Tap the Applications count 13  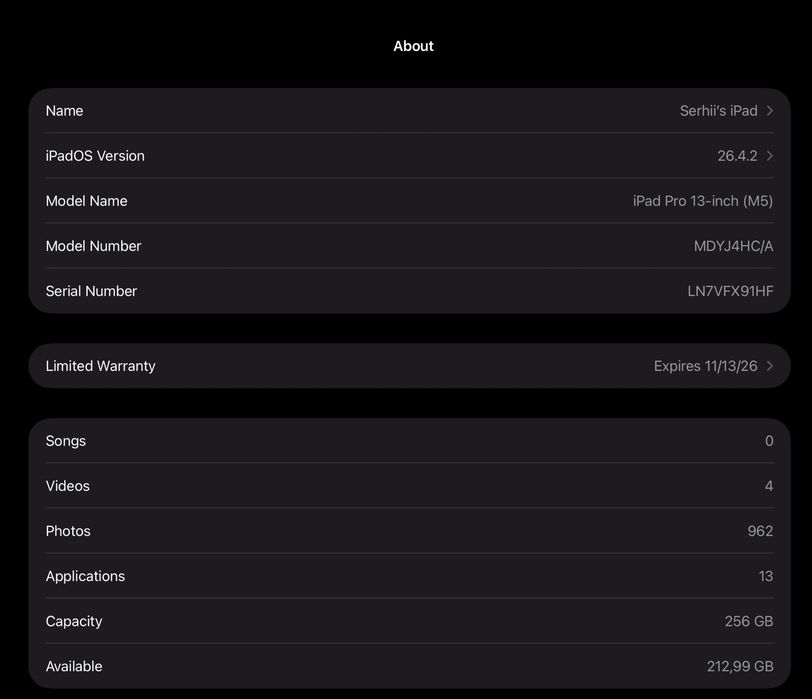766,576
